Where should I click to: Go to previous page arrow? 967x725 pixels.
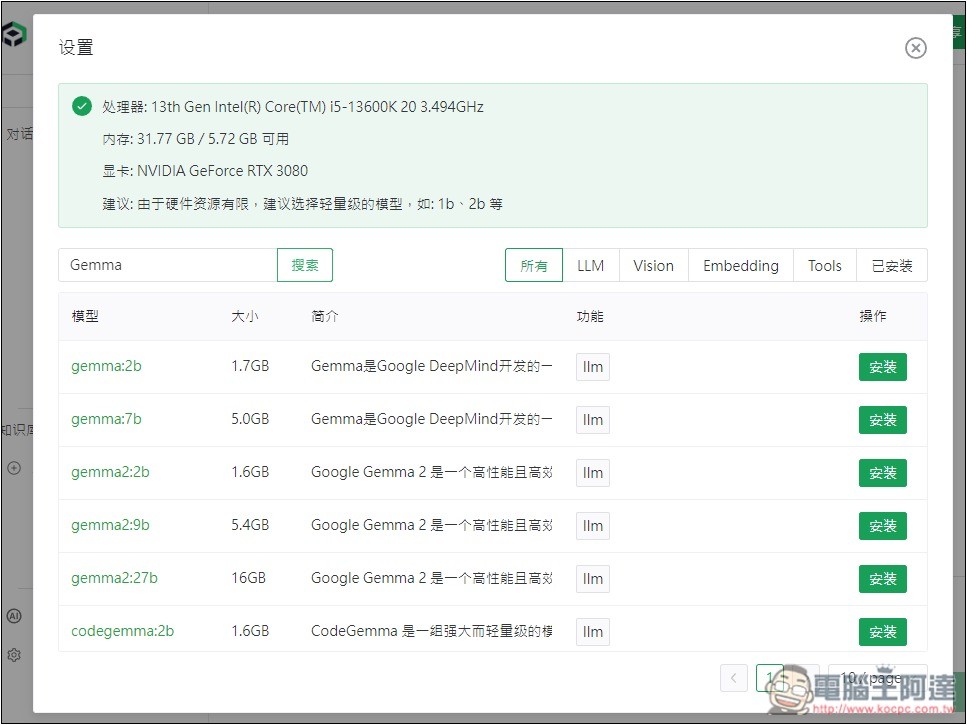734,678
